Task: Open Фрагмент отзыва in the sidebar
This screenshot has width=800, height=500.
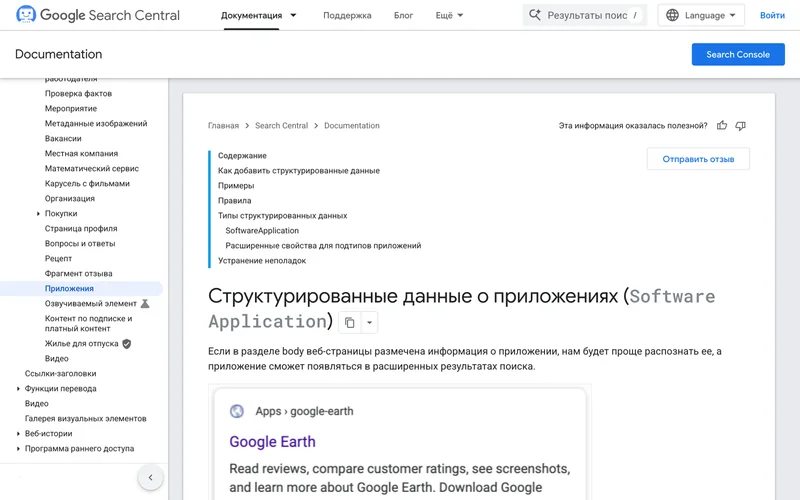Action: [x=78, y=274]
